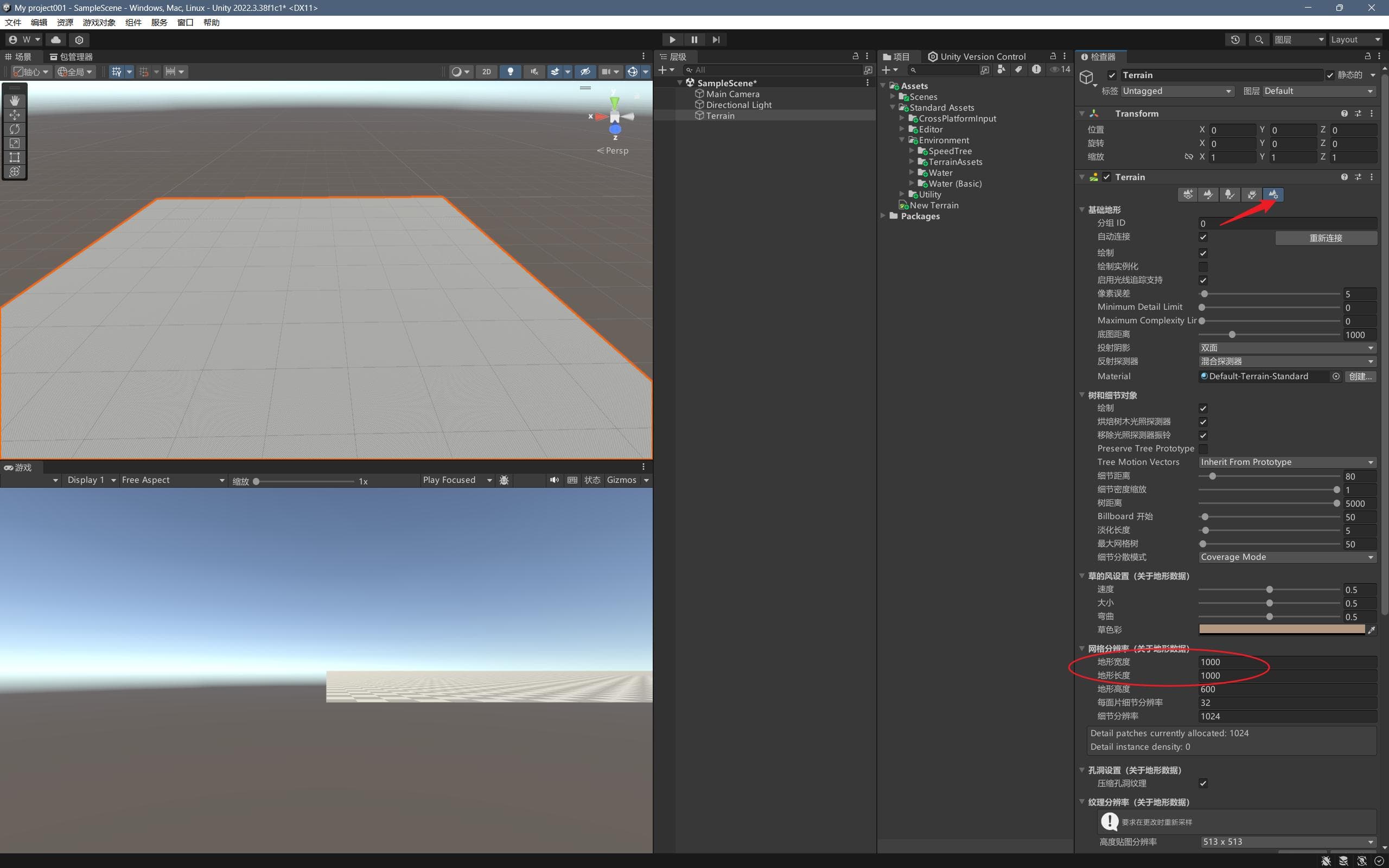
Task: Open the 组件 menu
Action: [133, 22]
